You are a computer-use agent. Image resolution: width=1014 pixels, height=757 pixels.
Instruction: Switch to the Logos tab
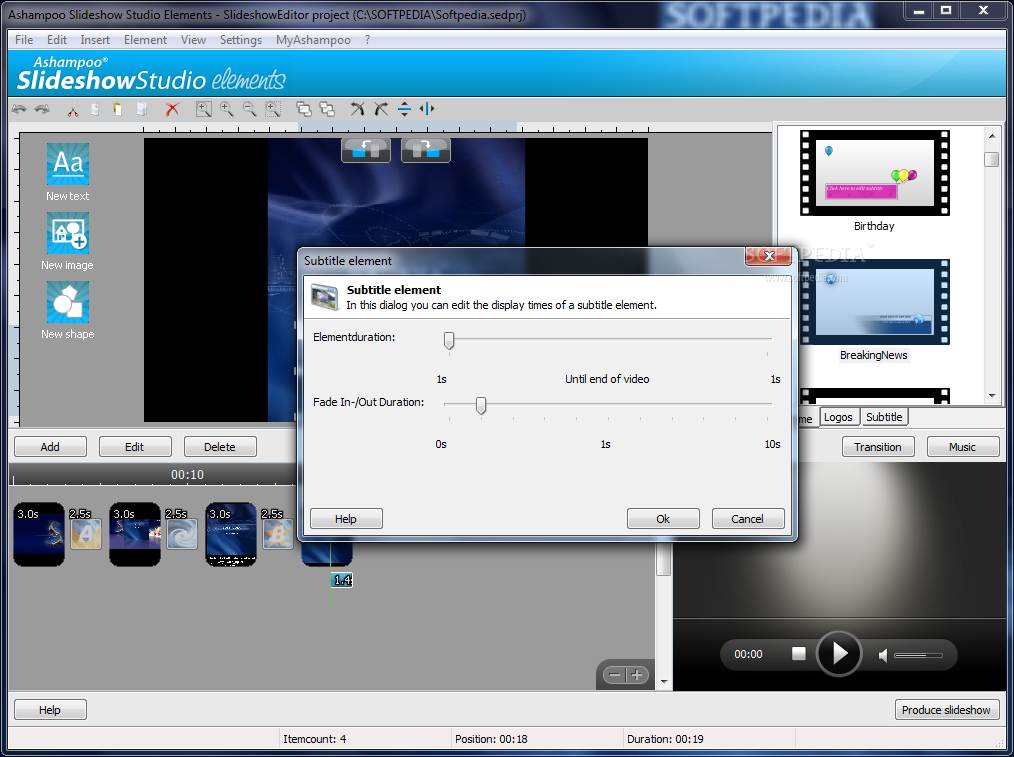[838, 418]
